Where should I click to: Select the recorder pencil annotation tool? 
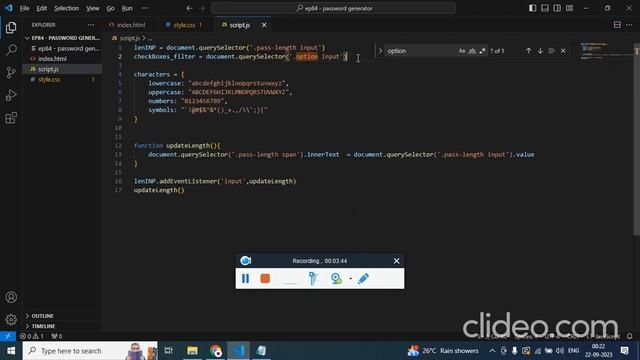(363, 278)
